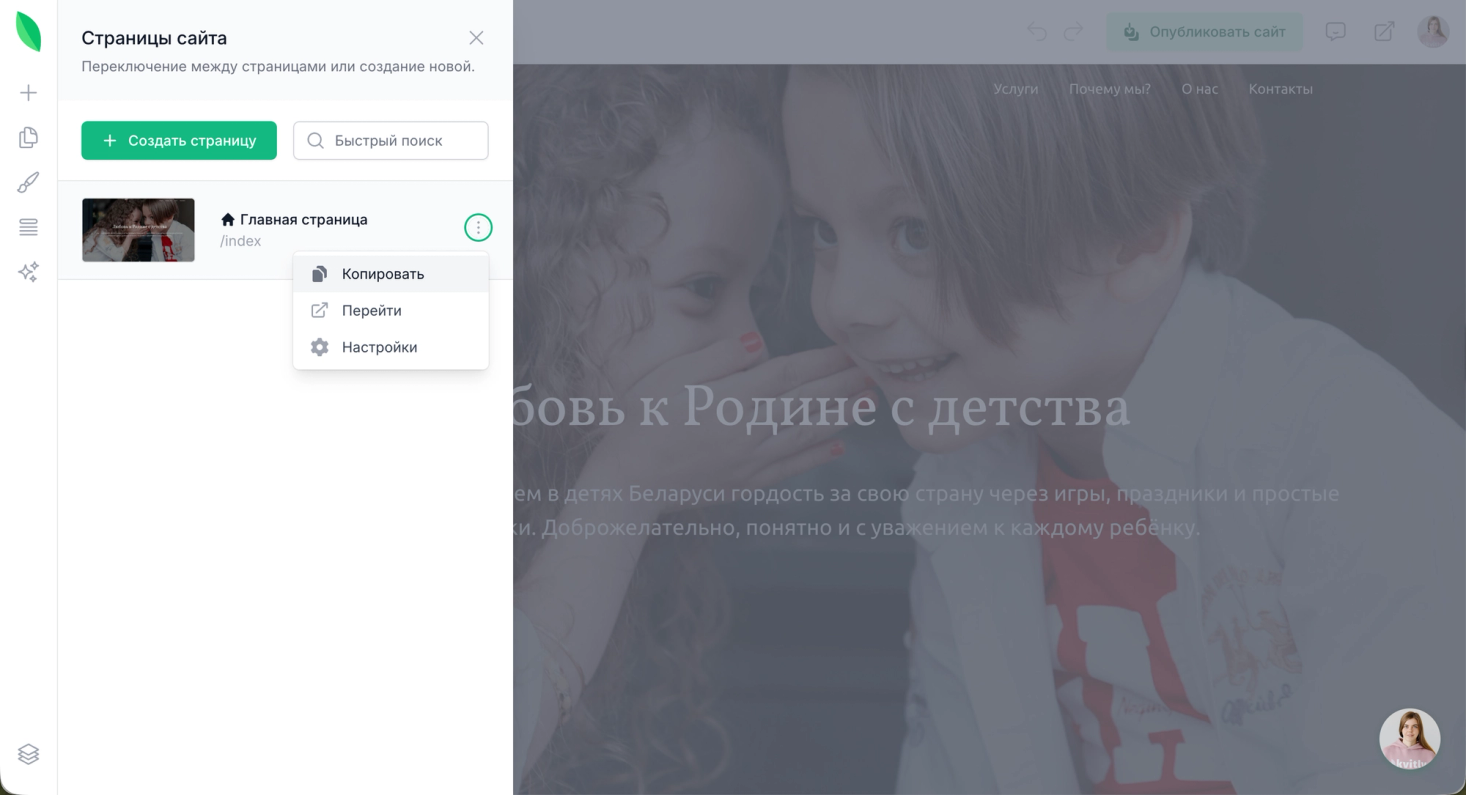
Task: Click the Создать страницу button
Action: (x=179, y=141)
